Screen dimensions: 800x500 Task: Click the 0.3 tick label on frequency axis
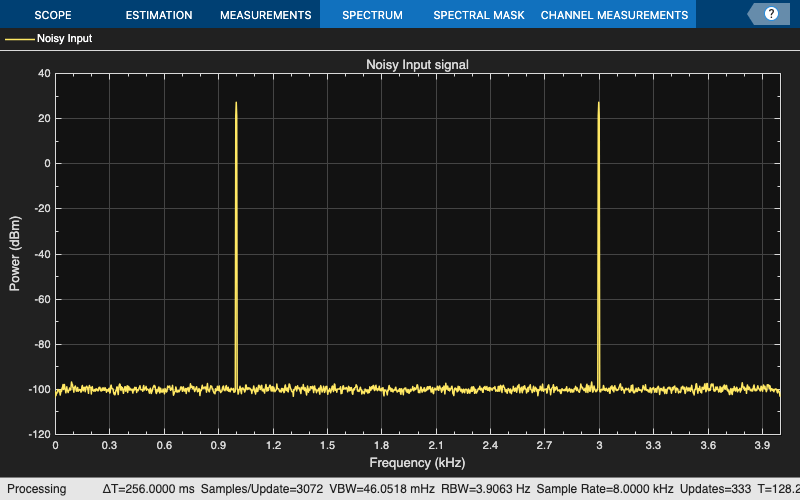tap(109, 445)
